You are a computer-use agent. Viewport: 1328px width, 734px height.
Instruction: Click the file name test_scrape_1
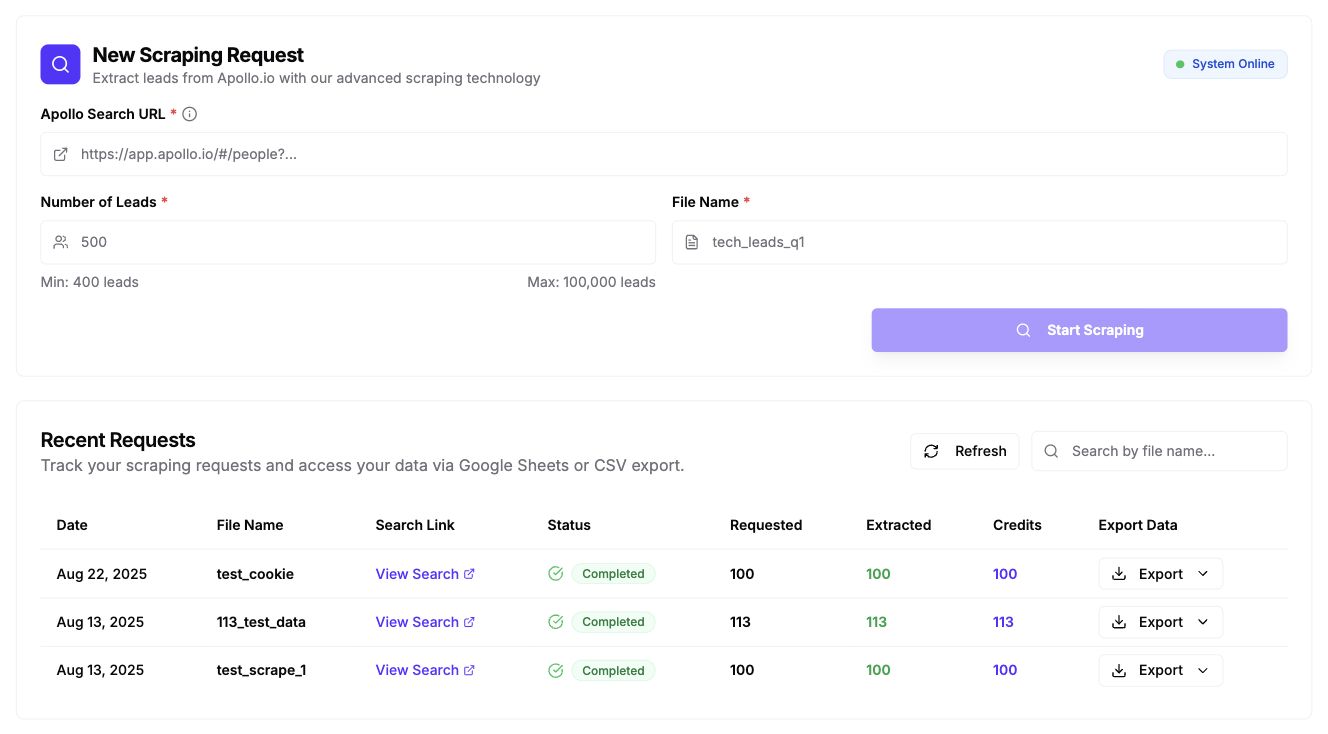tap(261, 670)
